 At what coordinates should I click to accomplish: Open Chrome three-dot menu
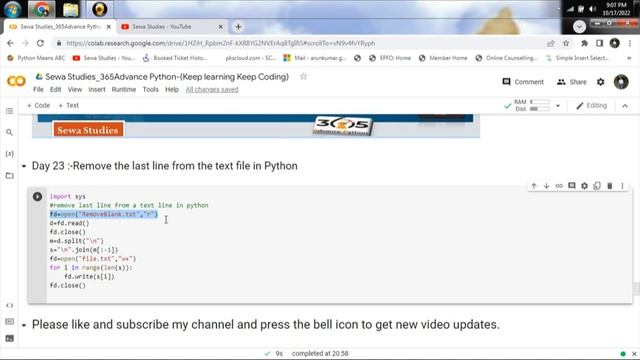[630, 43]
